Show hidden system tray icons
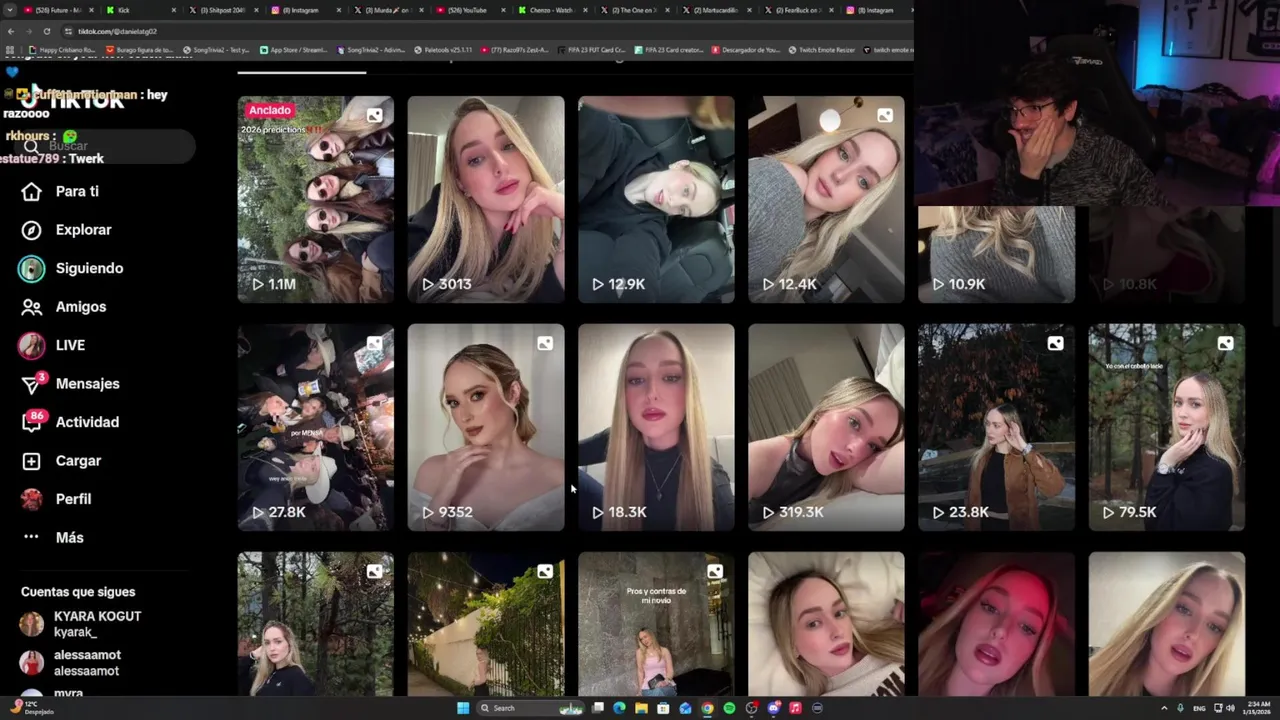This screenshot has height=720, width=1280. [x=1165, y=708]
